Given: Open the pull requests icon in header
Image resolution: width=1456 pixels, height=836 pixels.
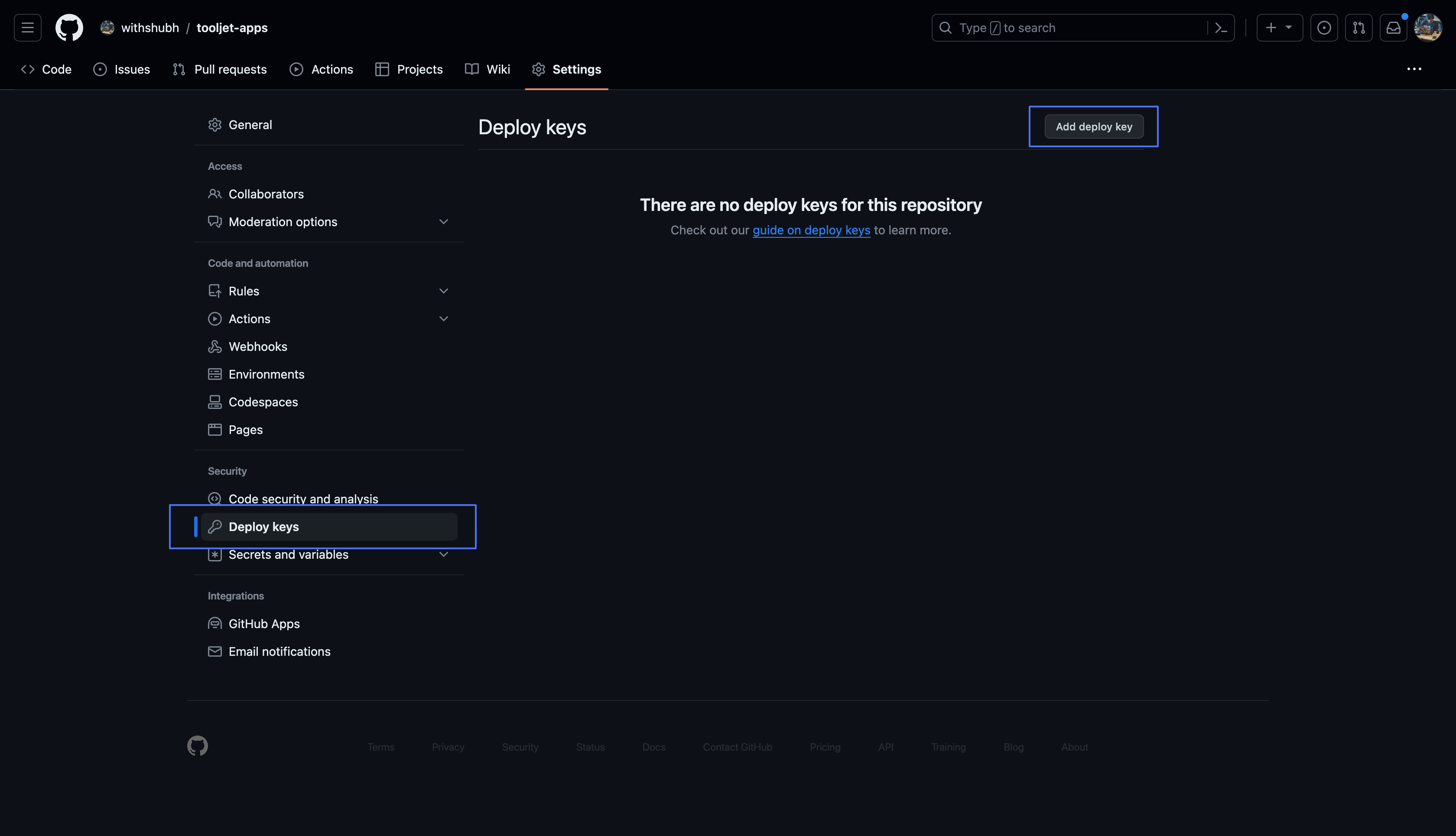Looking at the screenshot, I should coord(1358,28).
